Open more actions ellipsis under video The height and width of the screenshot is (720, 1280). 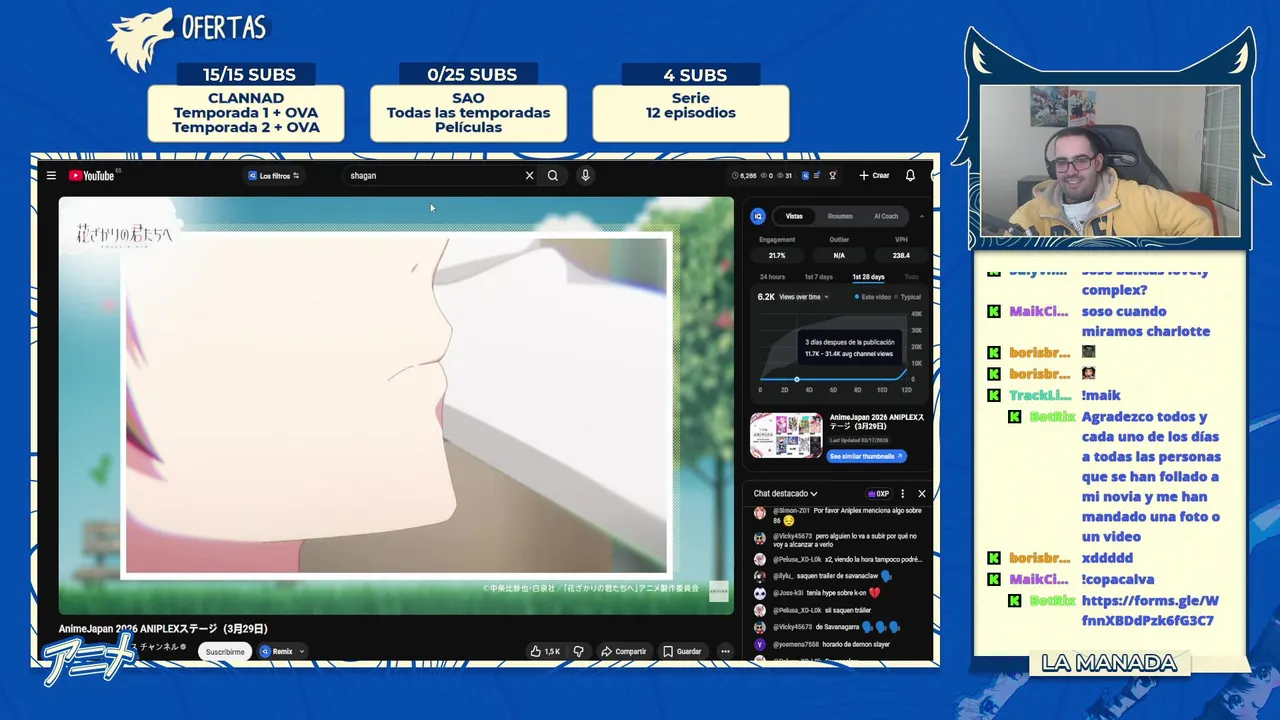coord(725,651)
